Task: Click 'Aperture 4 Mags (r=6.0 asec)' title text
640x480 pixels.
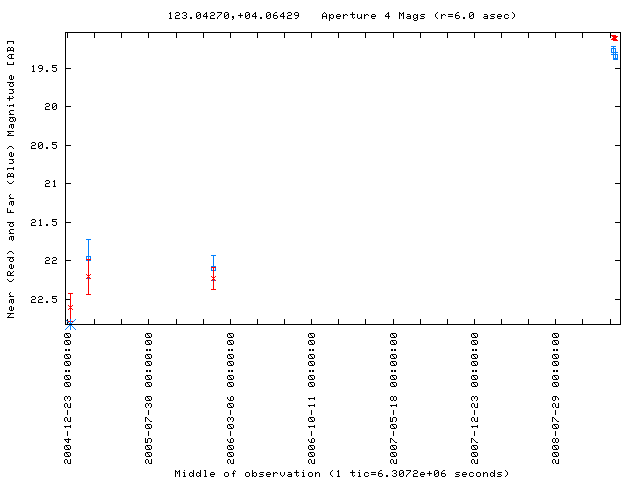Action: (418, 16)
